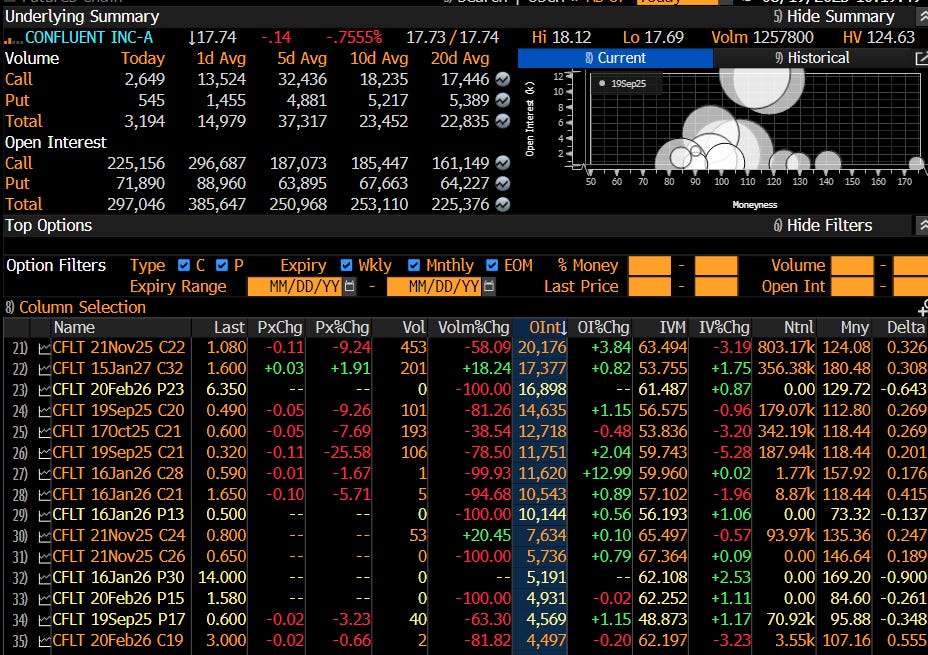928x655 pixels.
Task: Click the Px%Chg column header
Action: tap(341, 327)
